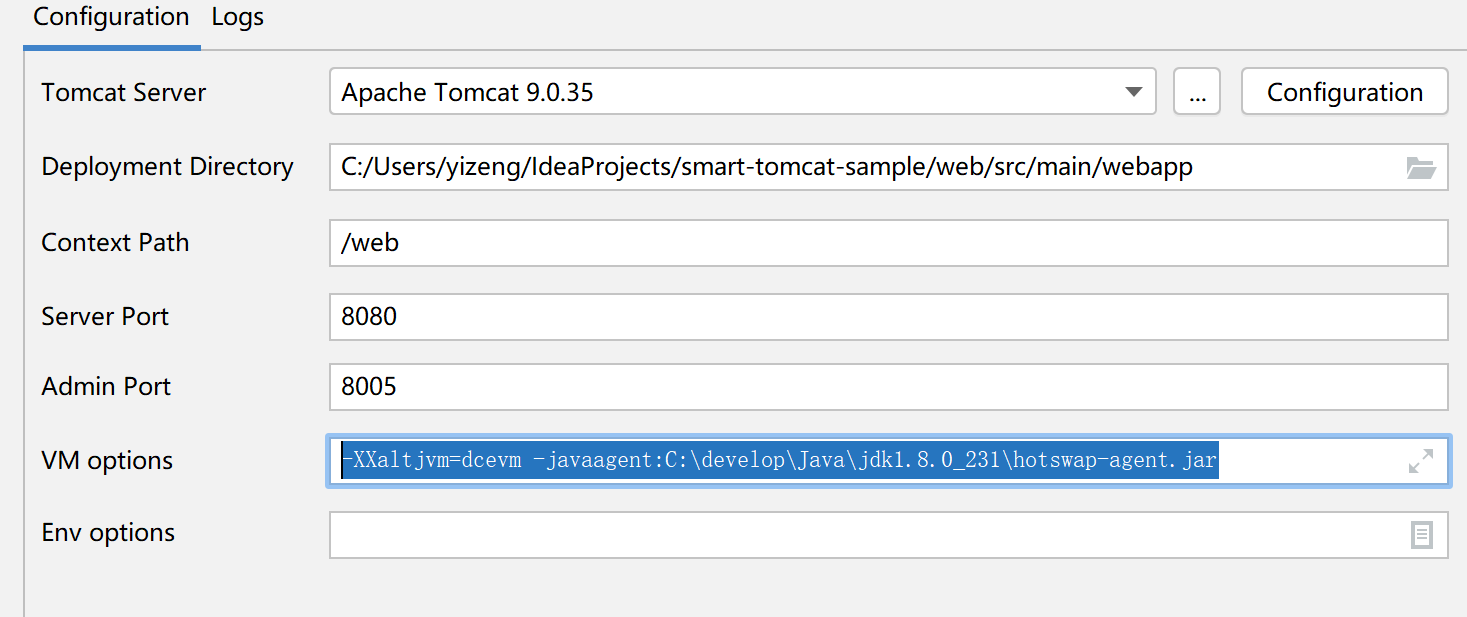Image resolution: width=1467 pixels, height=617 pixels.
Task: Select the Configuration tab
Action: 110,17
